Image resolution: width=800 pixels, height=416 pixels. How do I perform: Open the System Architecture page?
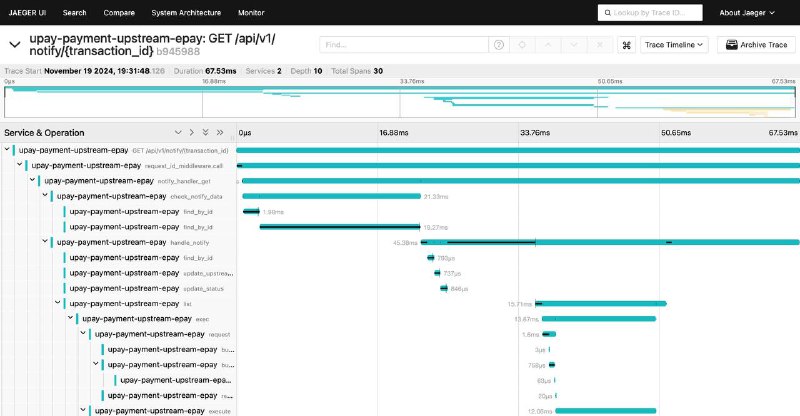[x=186, y=13]
